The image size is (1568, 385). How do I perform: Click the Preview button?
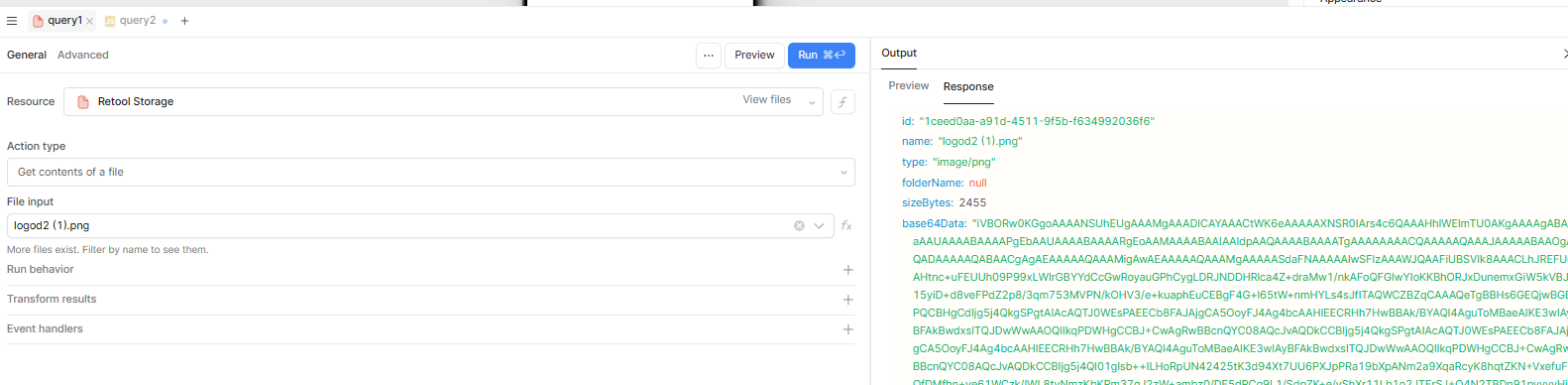(754, 56)
